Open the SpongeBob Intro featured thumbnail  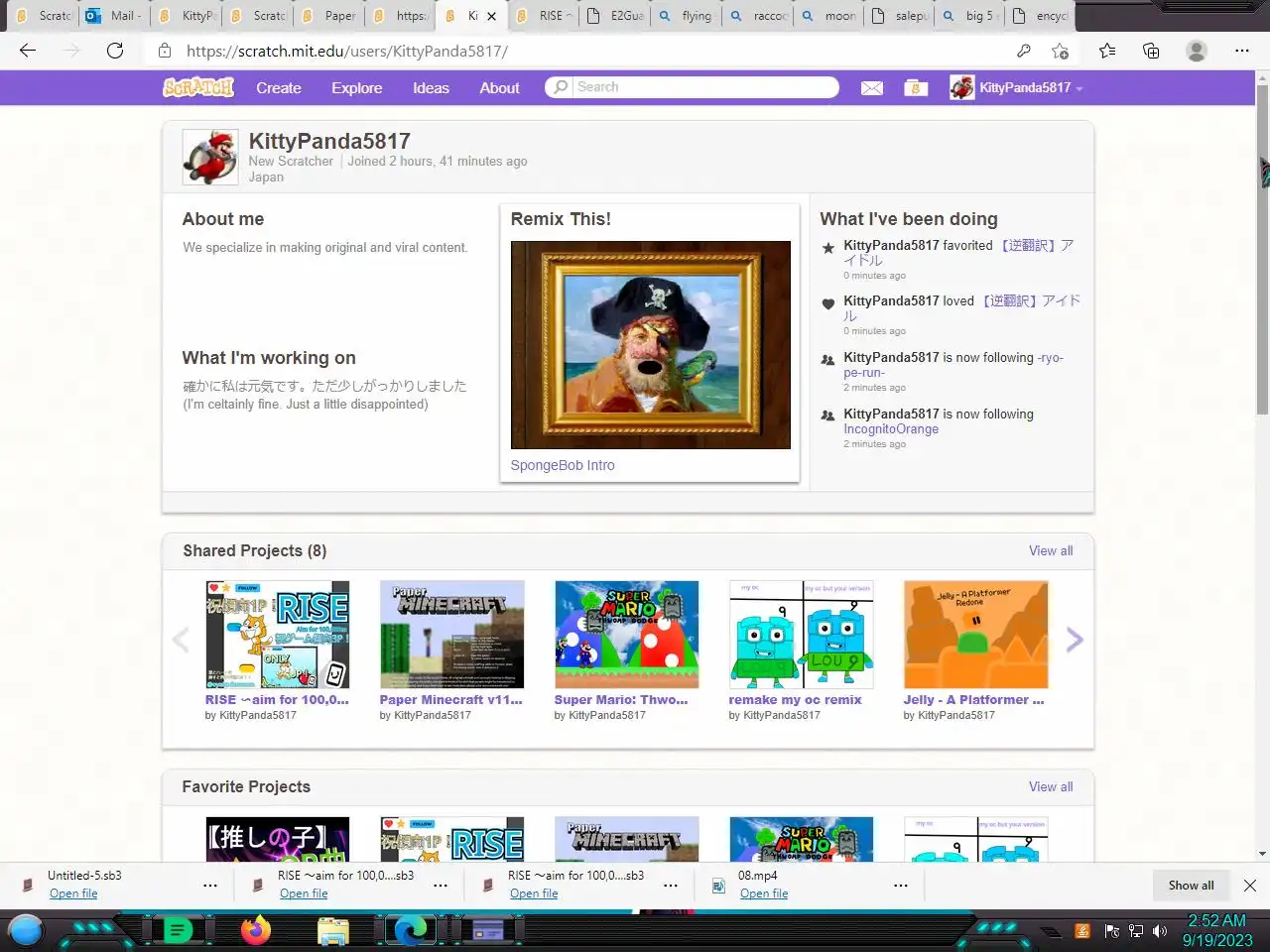651,345
